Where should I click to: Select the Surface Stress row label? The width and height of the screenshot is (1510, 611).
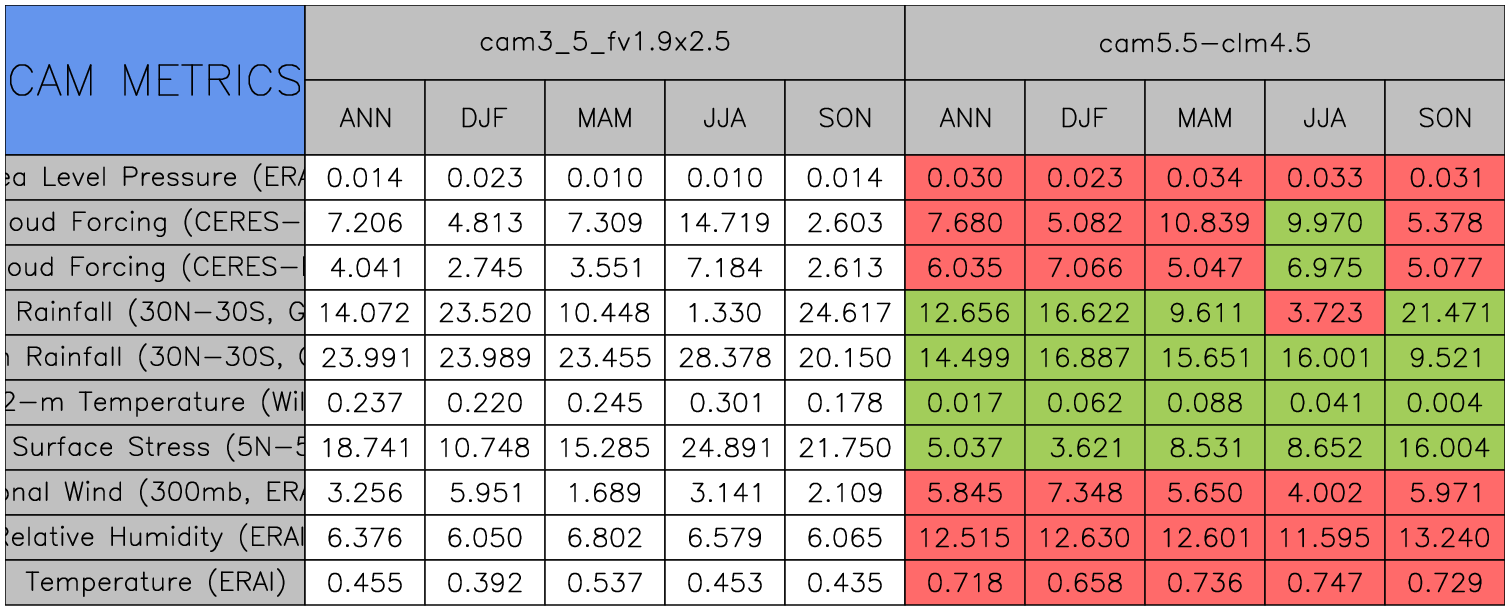[155, 447]
